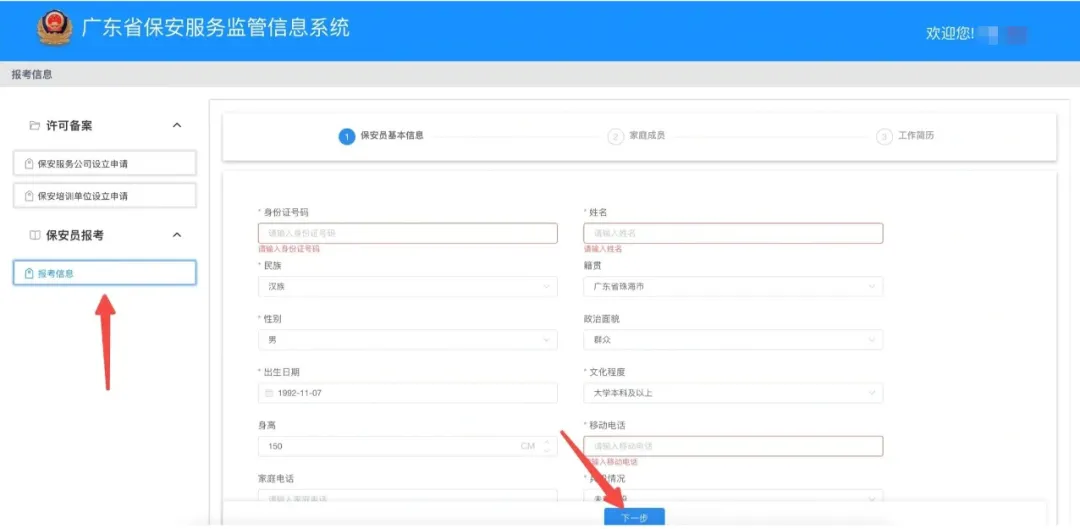
Task: Collapse the 保安员报考 section chevron
Action: point(177,235)
